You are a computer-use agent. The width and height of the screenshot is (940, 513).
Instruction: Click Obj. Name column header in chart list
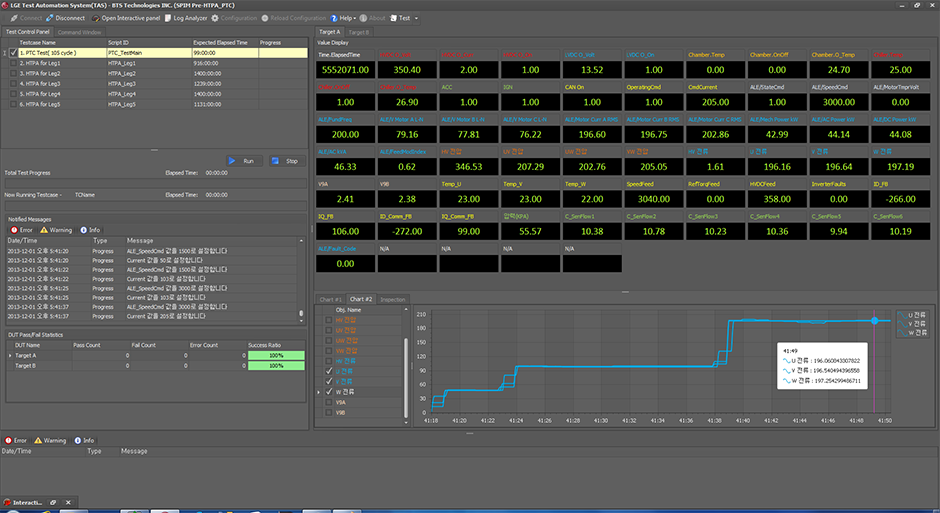tap(367, 310)
